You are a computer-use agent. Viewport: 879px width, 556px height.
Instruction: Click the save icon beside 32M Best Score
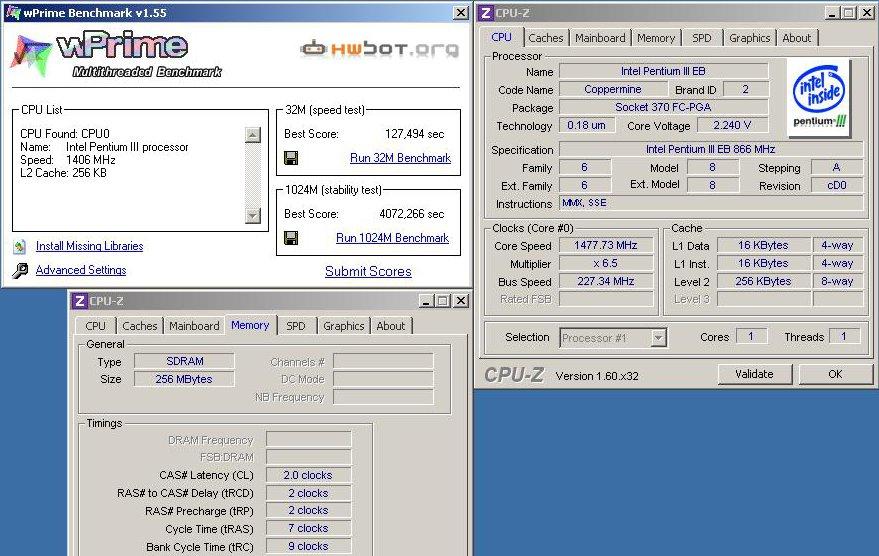[291, 158]
